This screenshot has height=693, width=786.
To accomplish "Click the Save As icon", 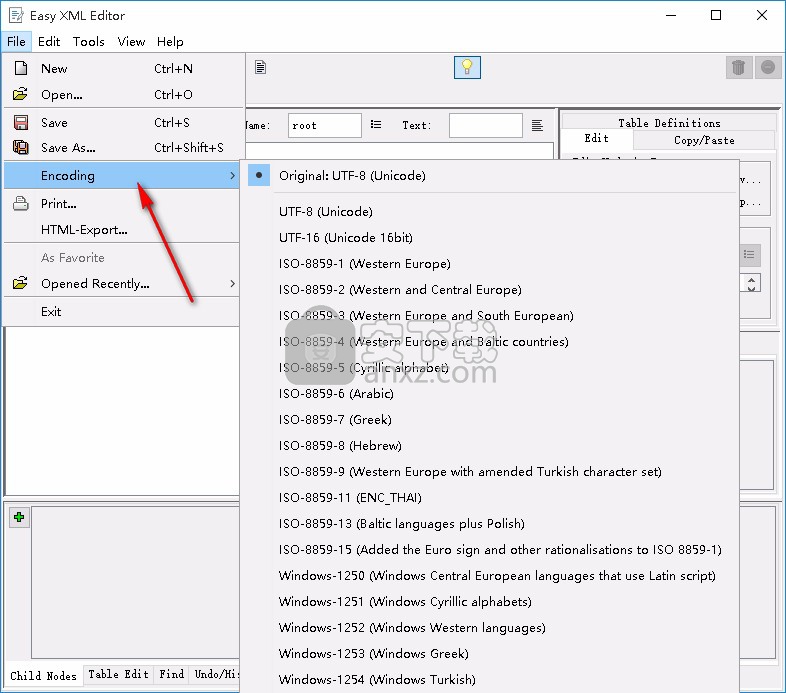I will point(21,147).
